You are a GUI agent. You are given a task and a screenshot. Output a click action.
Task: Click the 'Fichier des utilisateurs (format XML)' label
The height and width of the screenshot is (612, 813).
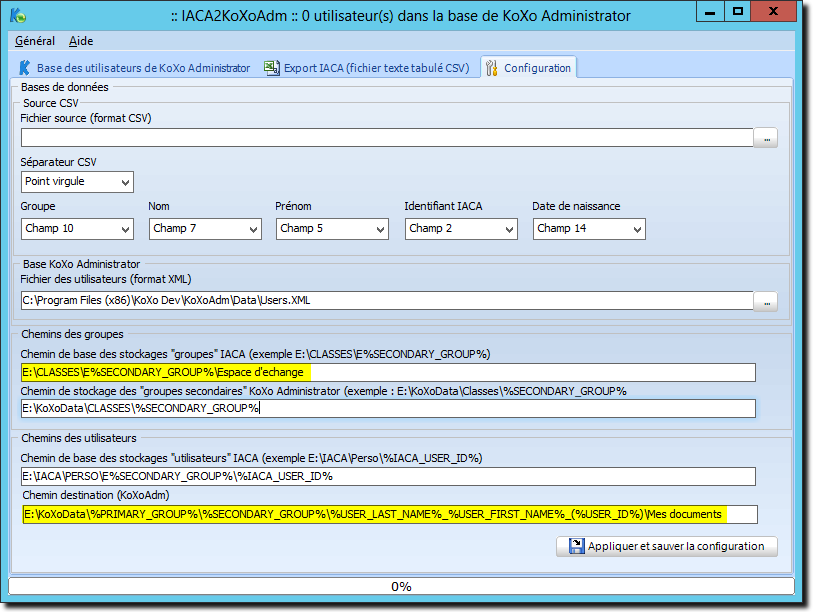click(106, 279)
